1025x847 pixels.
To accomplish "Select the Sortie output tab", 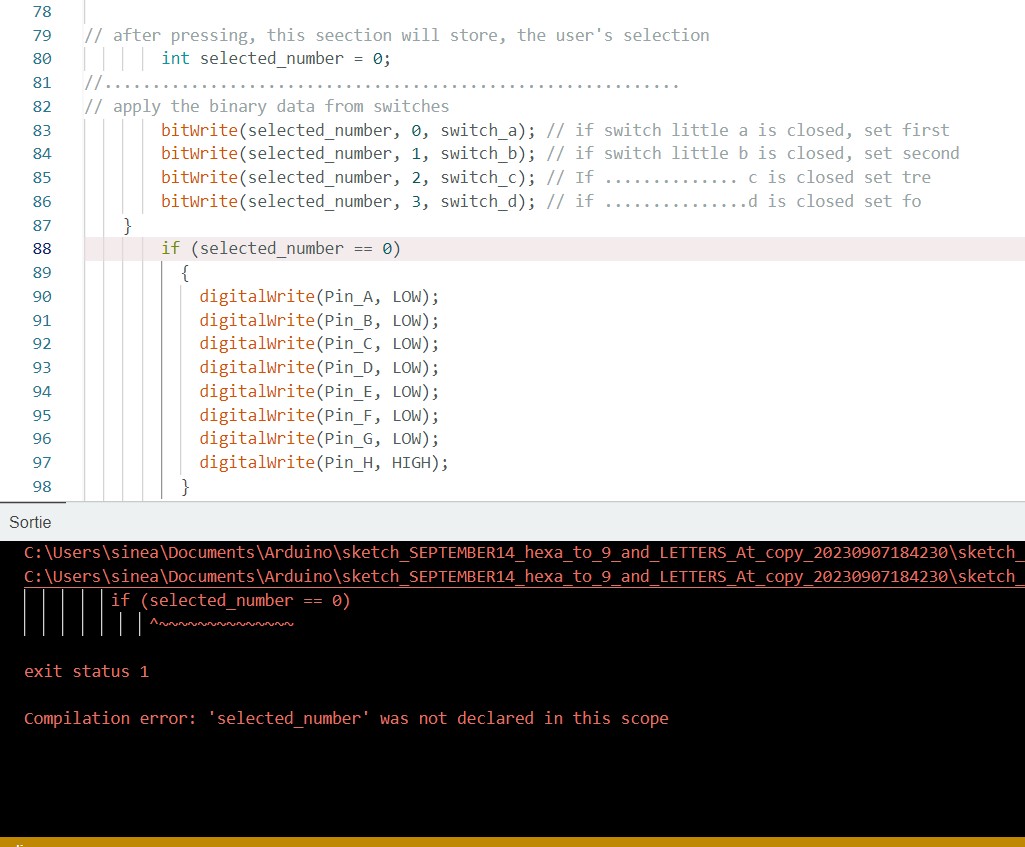I will [x=30, y=522].
